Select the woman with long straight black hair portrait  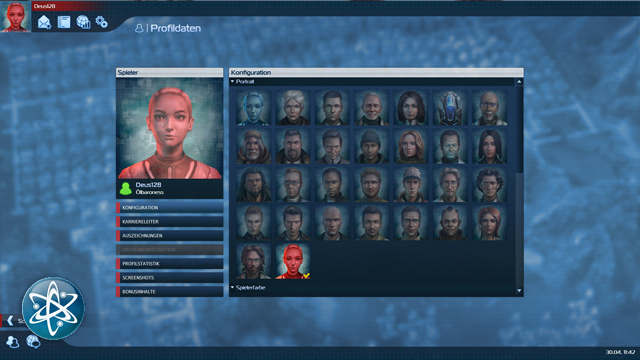[489, 146]
